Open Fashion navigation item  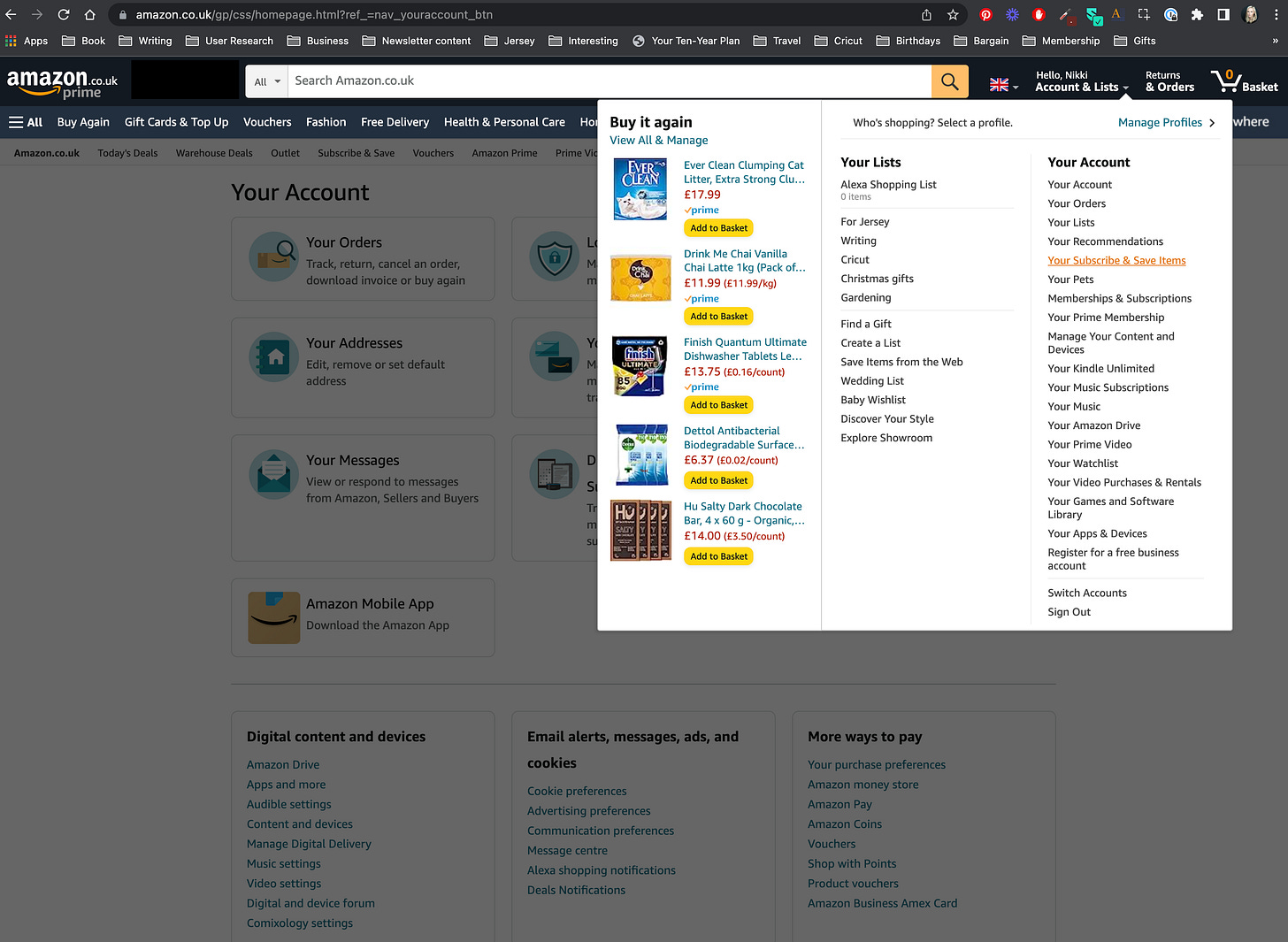[326, 122]
